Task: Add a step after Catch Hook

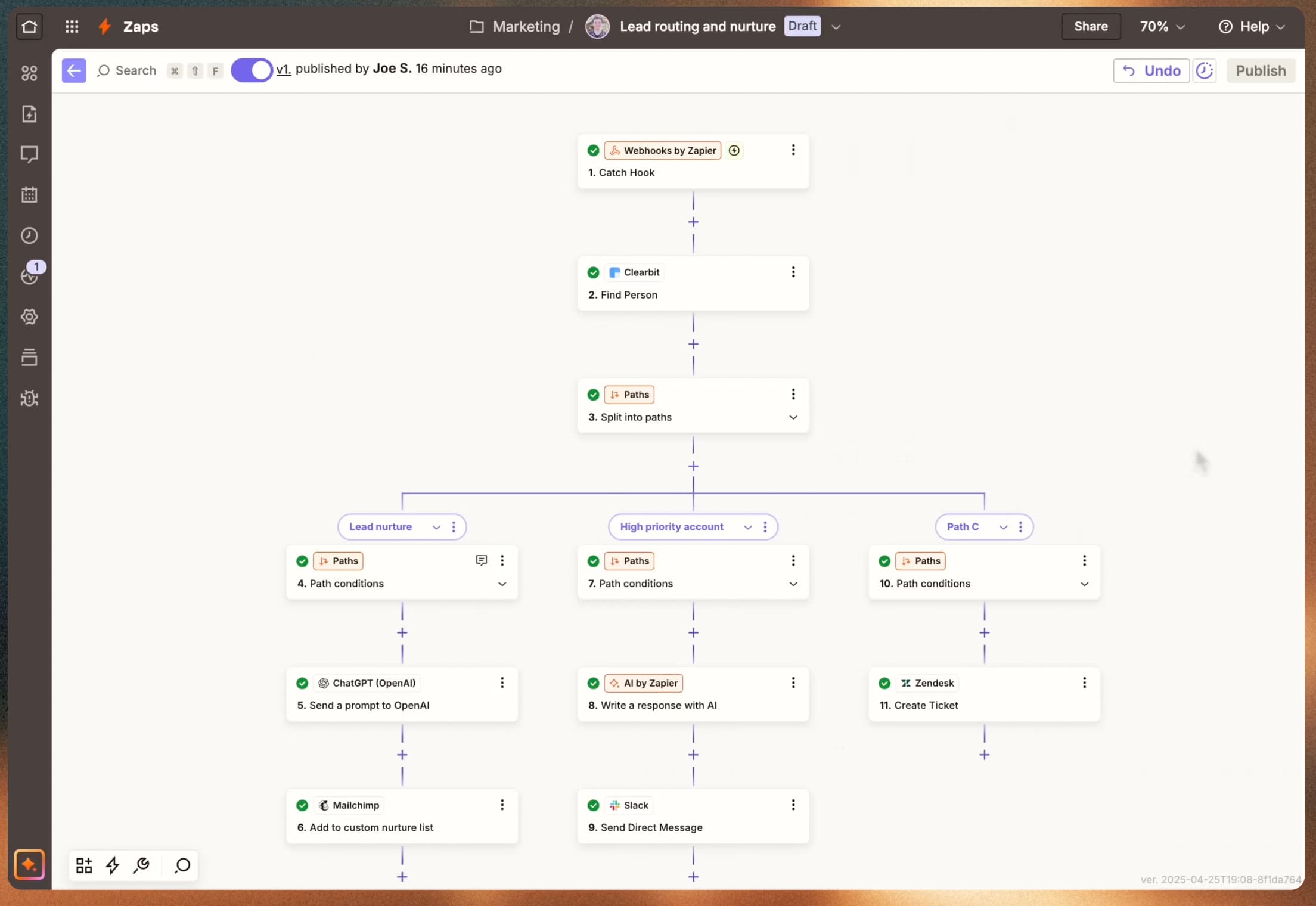Action: (x=693, y=222)
